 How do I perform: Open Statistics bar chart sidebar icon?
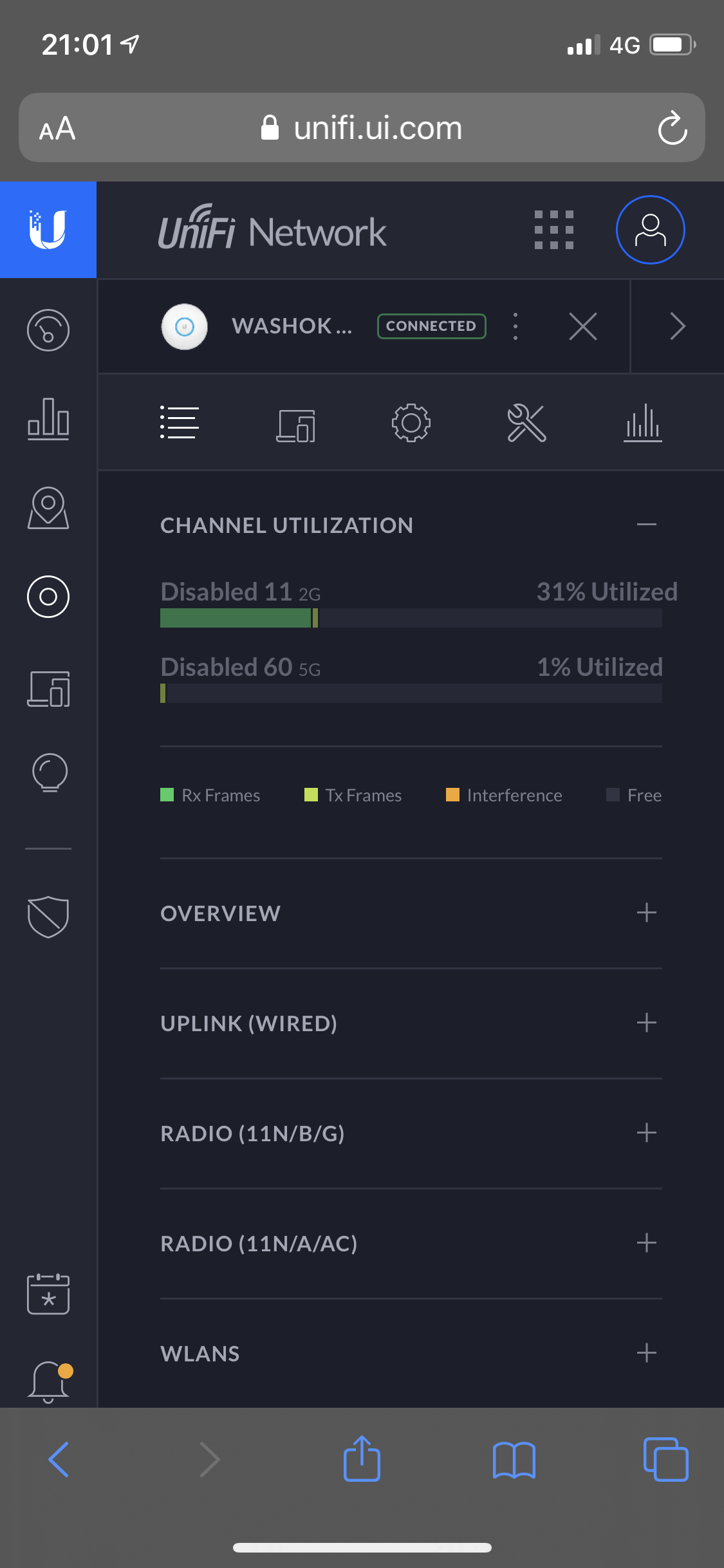(x=48, y=419)
